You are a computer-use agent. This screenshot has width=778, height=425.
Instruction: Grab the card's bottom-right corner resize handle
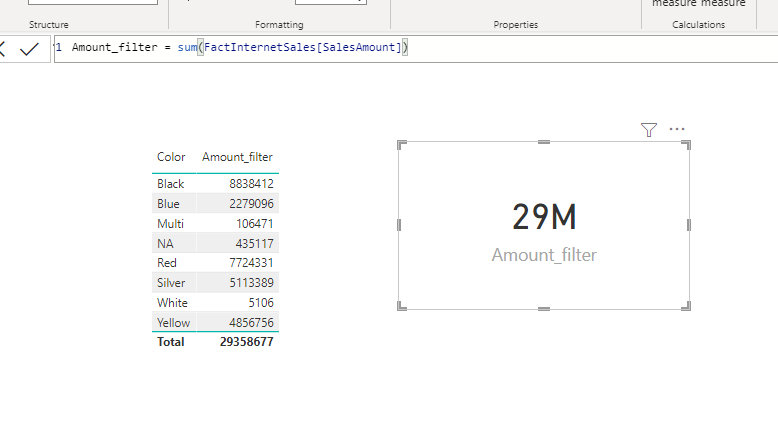686,306
